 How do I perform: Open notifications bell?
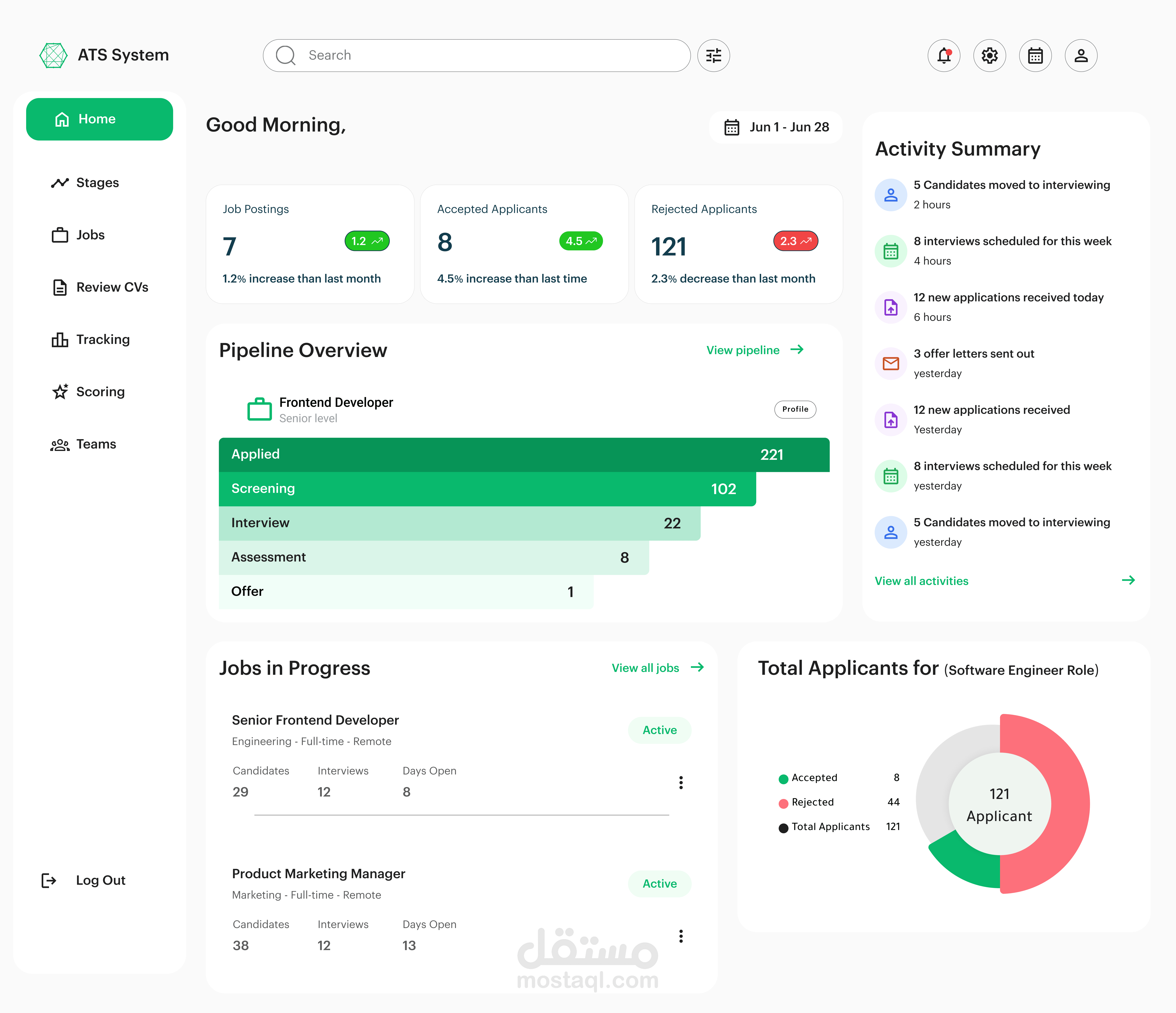[x=944, y=55]
